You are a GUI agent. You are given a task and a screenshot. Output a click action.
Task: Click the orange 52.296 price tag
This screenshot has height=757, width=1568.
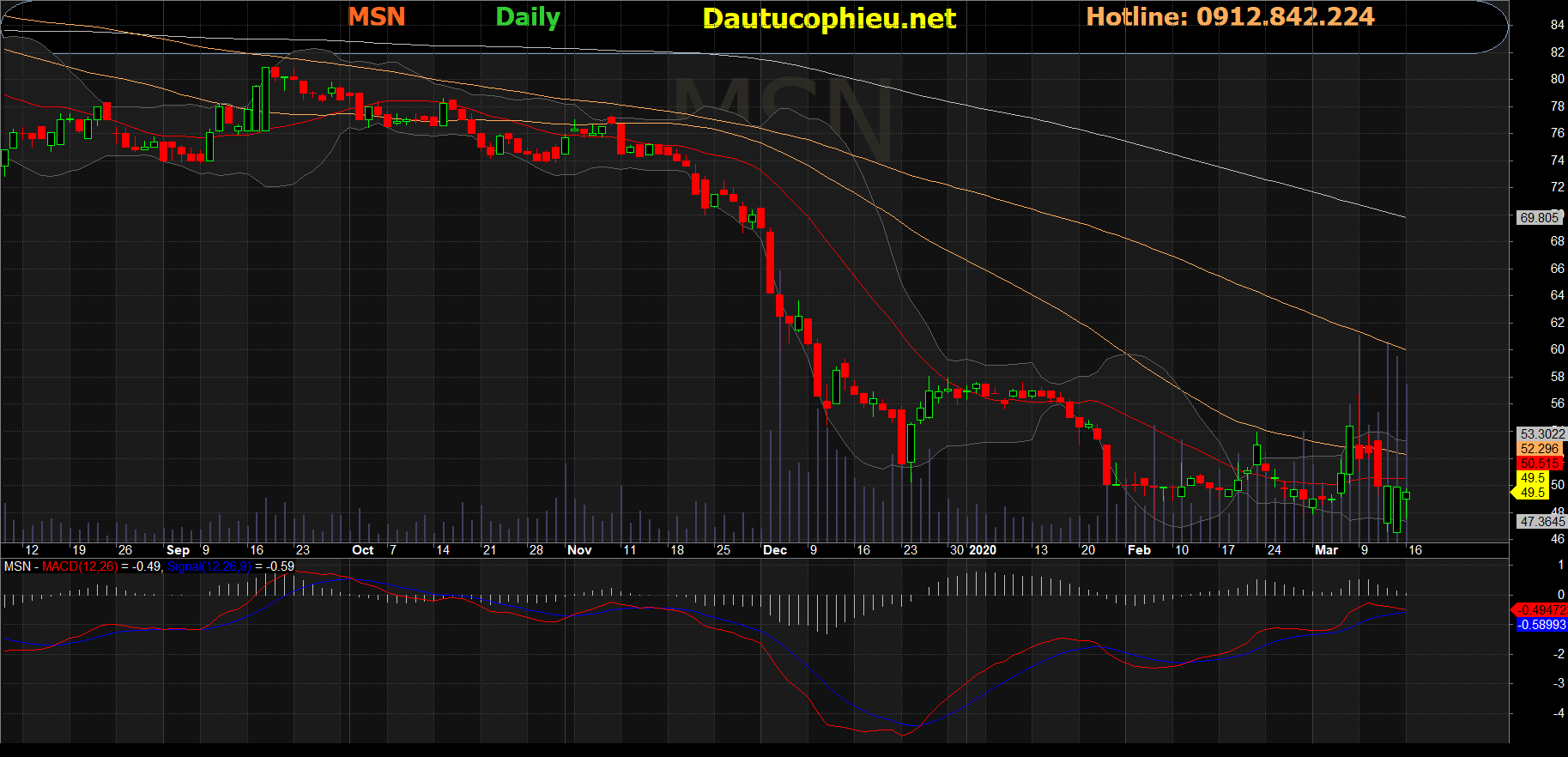(1539, 449)
